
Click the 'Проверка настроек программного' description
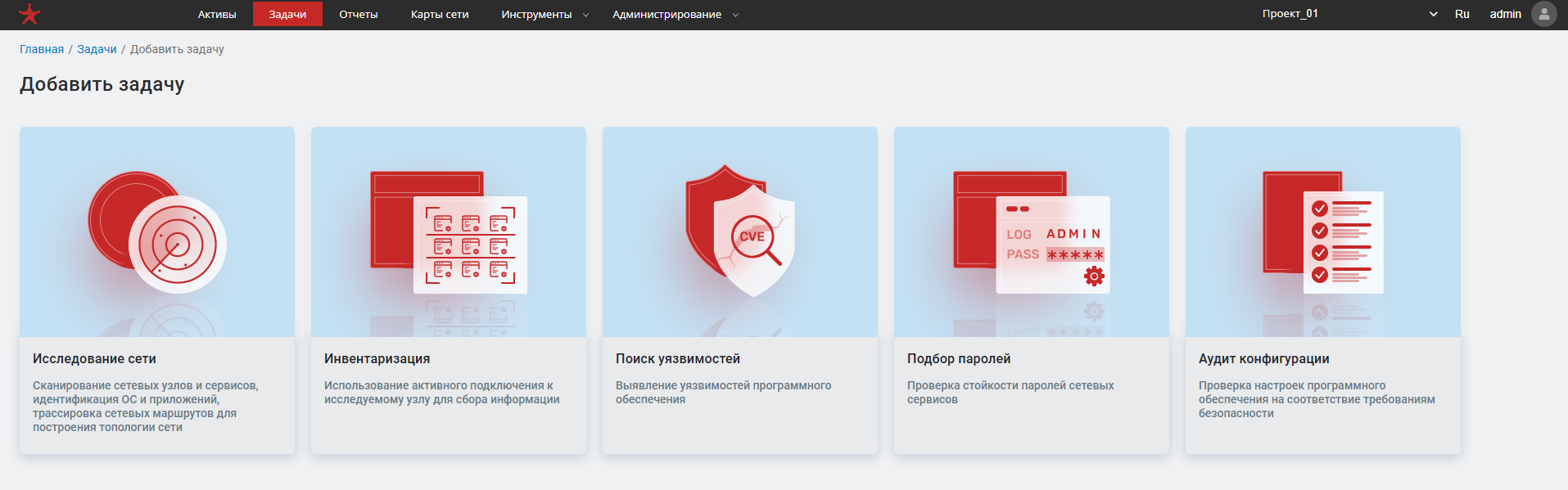(x=1317, y=399)
